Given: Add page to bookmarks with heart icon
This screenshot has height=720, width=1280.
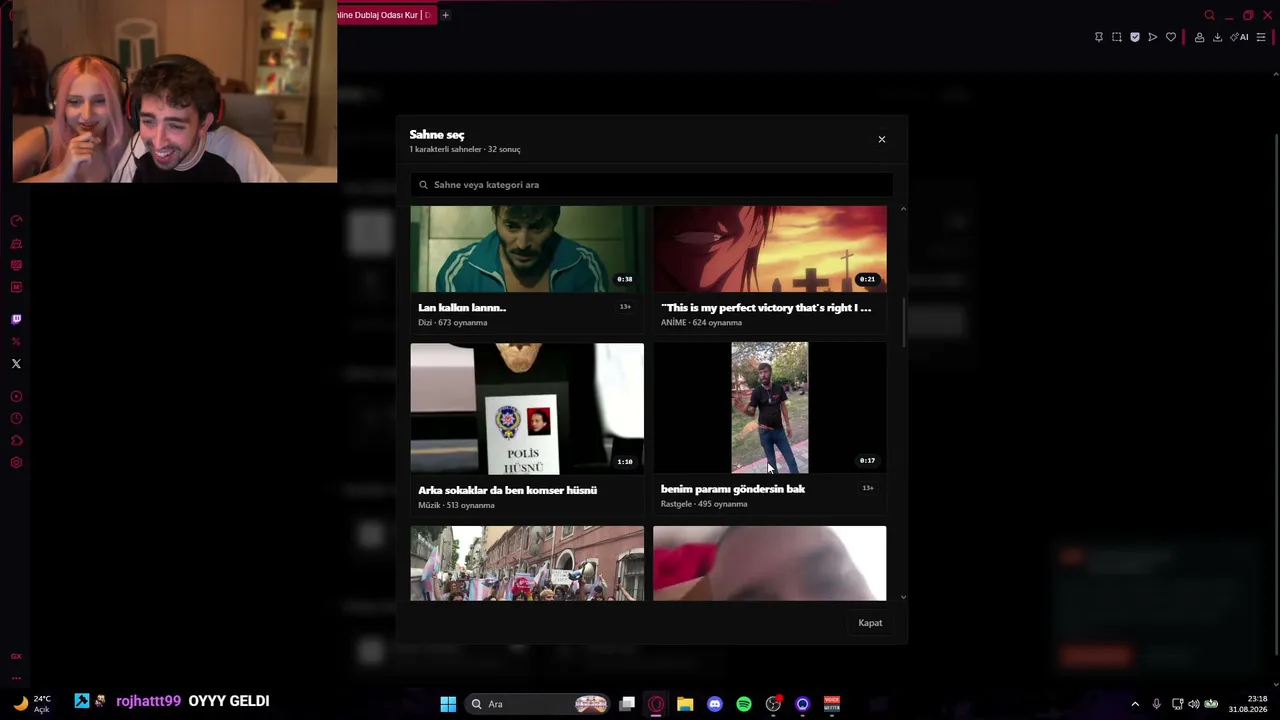Looking at the screenshot, I should (x=1171, y=37).
